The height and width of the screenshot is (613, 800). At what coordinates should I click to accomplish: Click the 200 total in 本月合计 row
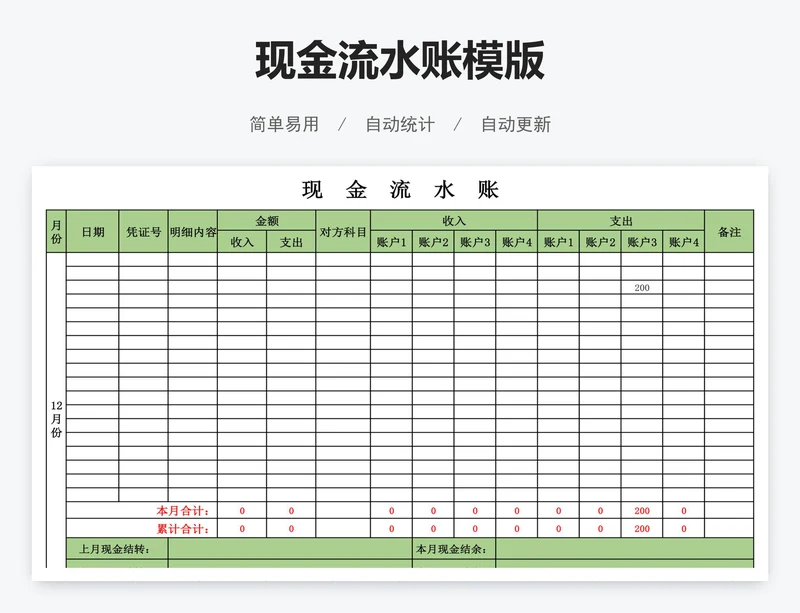[x=642, y=510]
